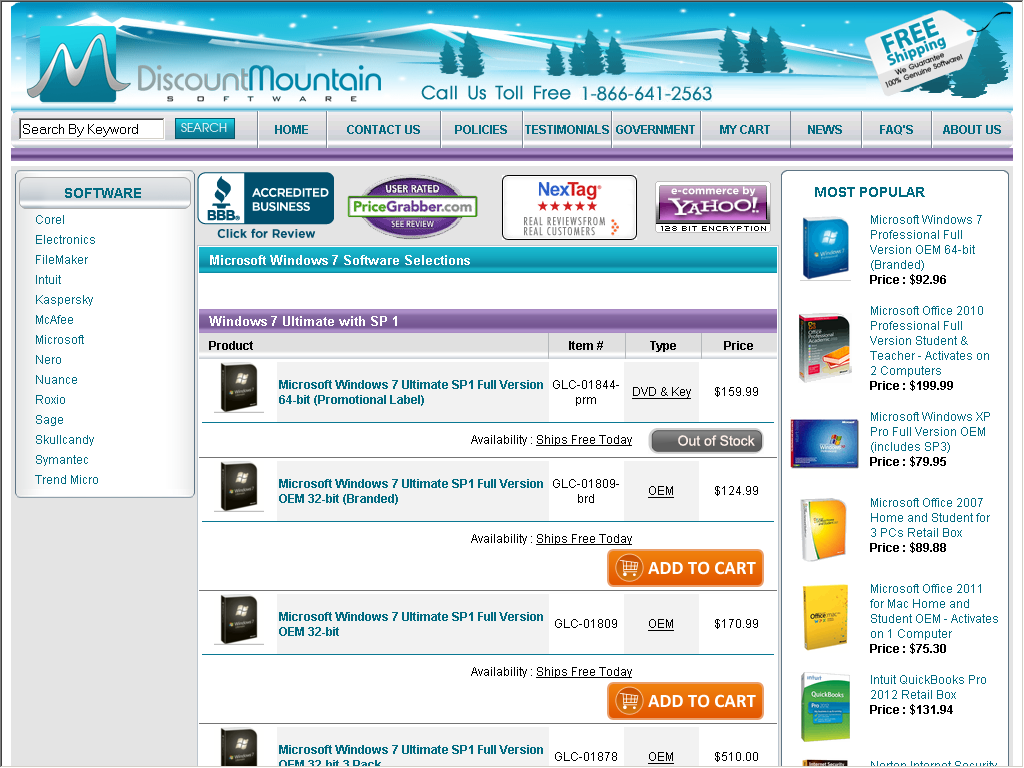Screen dimensions: 1024x768
Task: Browse Kaspersky software category
Action: [64, 300]
